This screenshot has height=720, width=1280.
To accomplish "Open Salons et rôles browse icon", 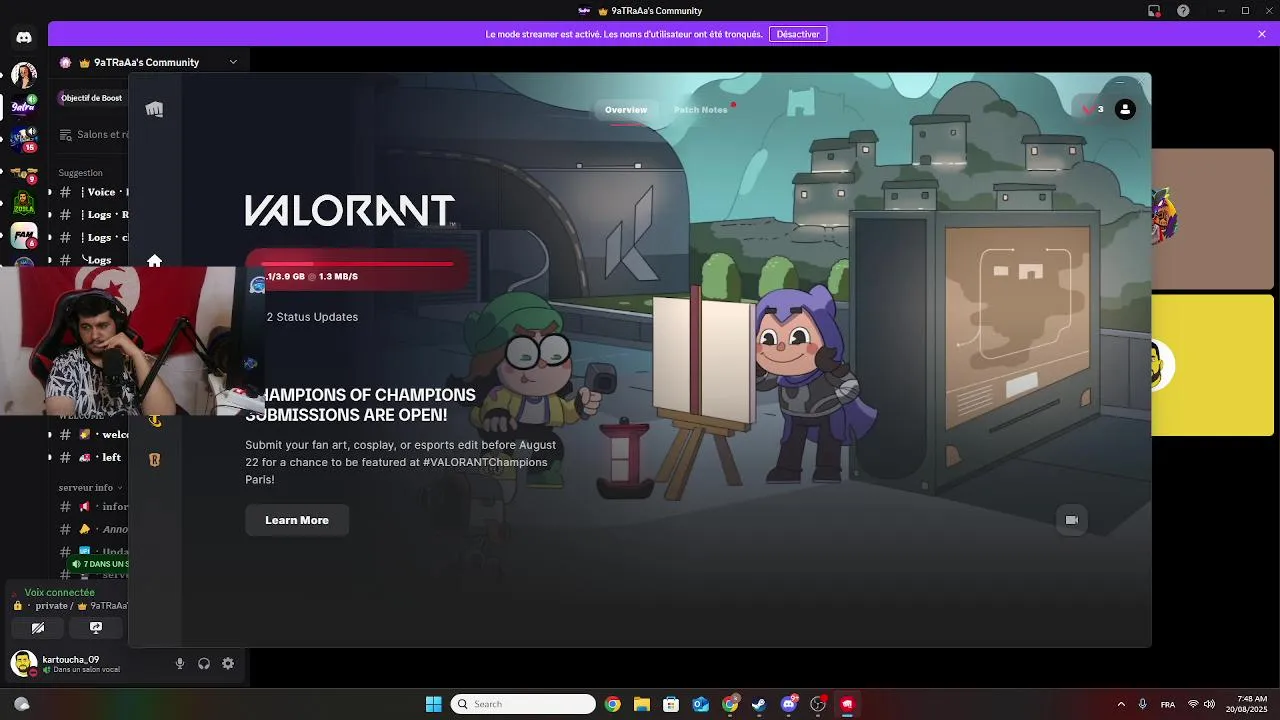I will (x=66, y=134).
